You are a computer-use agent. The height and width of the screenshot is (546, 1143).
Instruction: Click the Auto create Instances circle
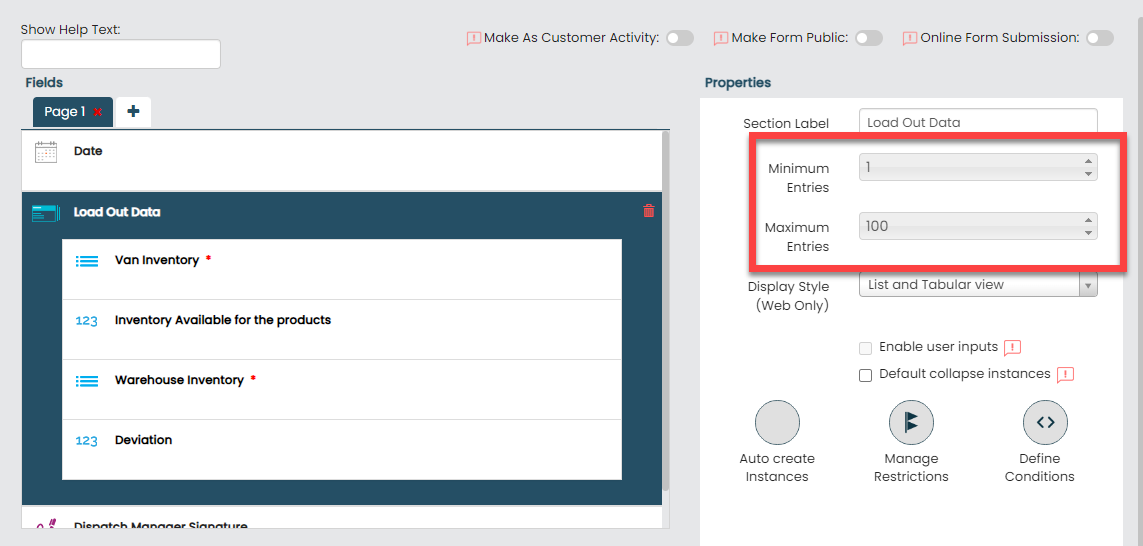(x=777, y=422)
